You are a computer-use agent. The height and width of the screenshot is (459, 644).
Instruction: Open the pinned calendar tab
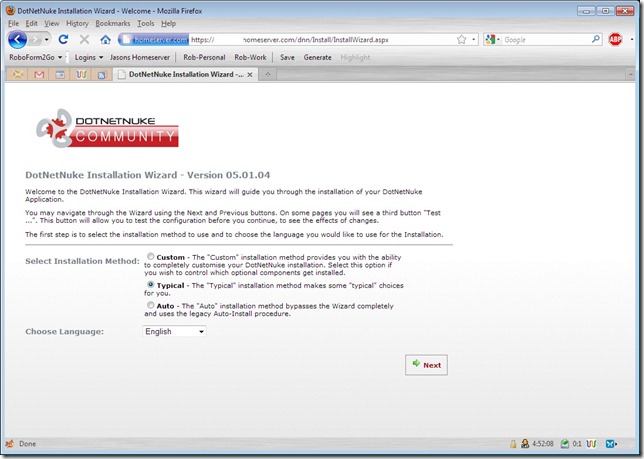[60, 74]
